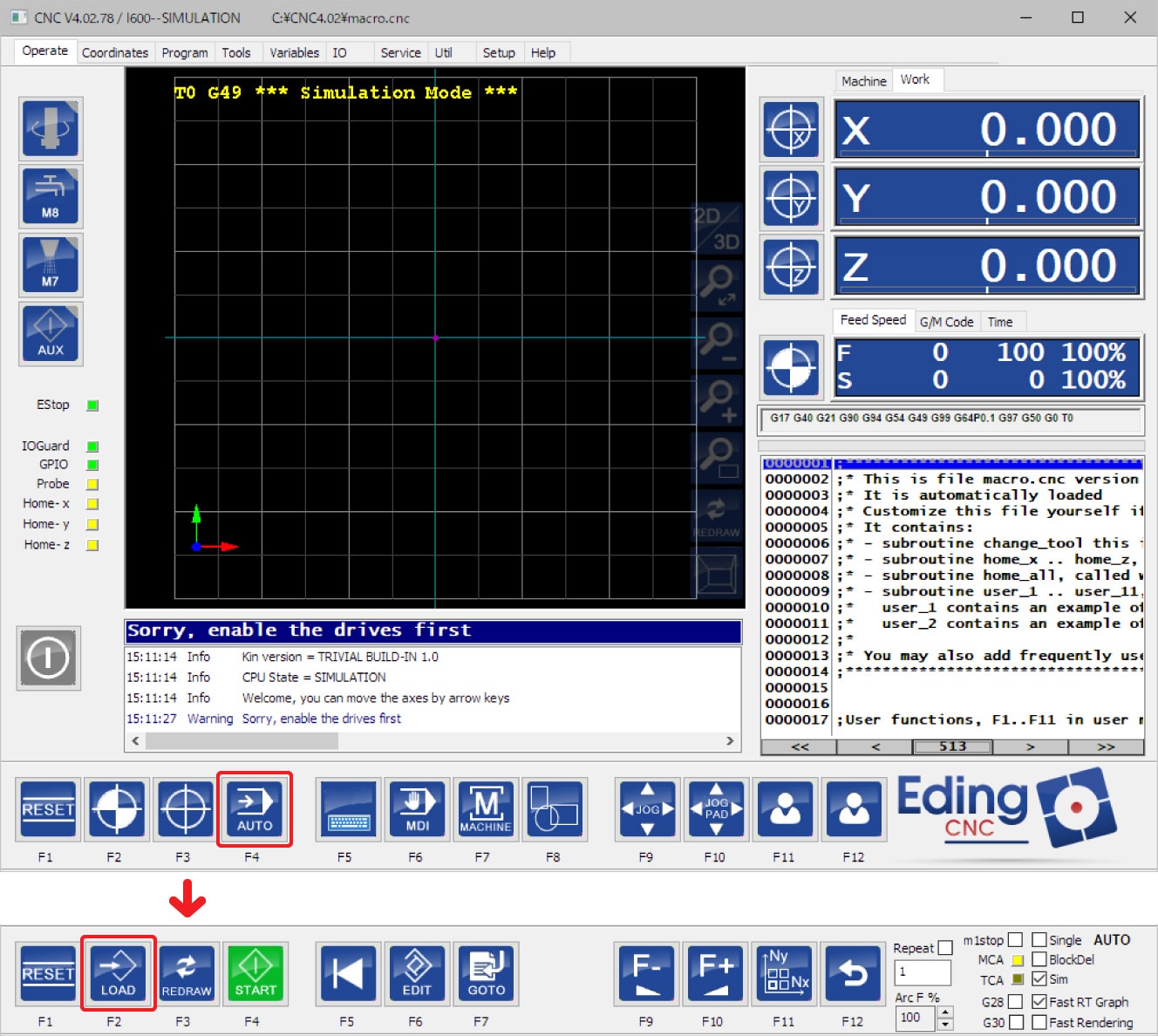Click the keyboard F5 icon
This screenshot has height=1036, width=1158.
349,809
